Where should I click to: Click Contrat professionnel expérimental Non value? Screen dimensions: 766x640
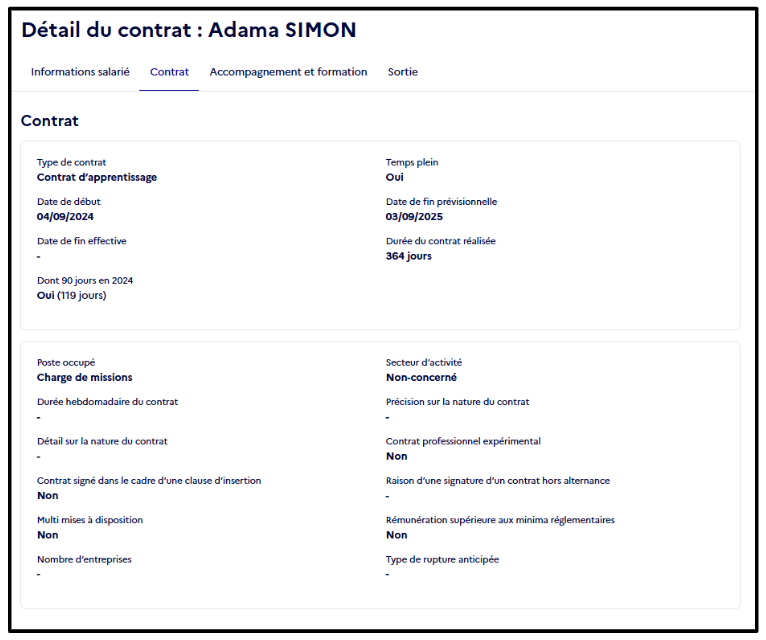click(396, 456)
